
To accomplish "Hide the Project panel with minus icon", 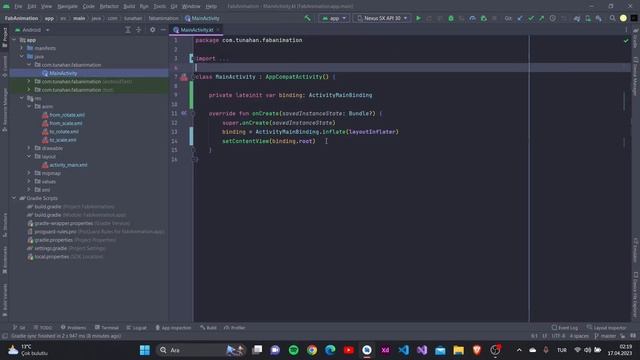I will 163,30.
